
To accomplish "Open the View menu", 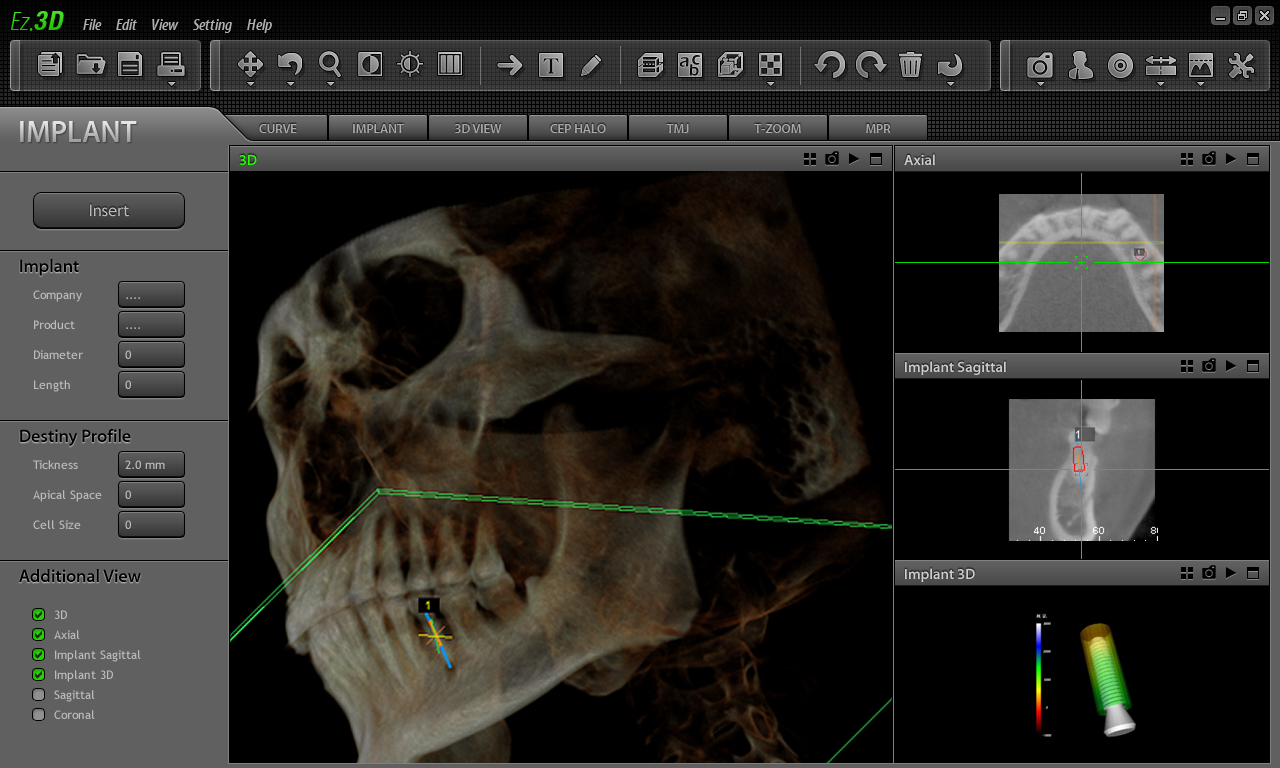I will 165,25.
